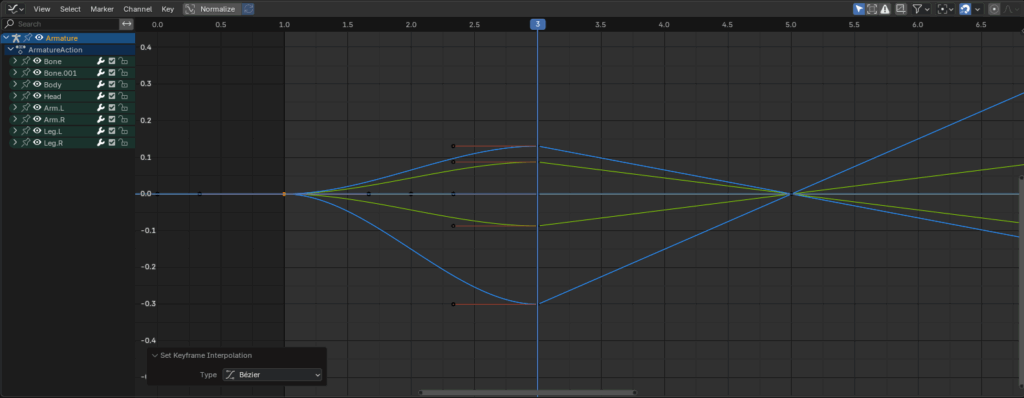
Task: Pin the Body channel
Action: pyautogui.click(x=26, y=85)
